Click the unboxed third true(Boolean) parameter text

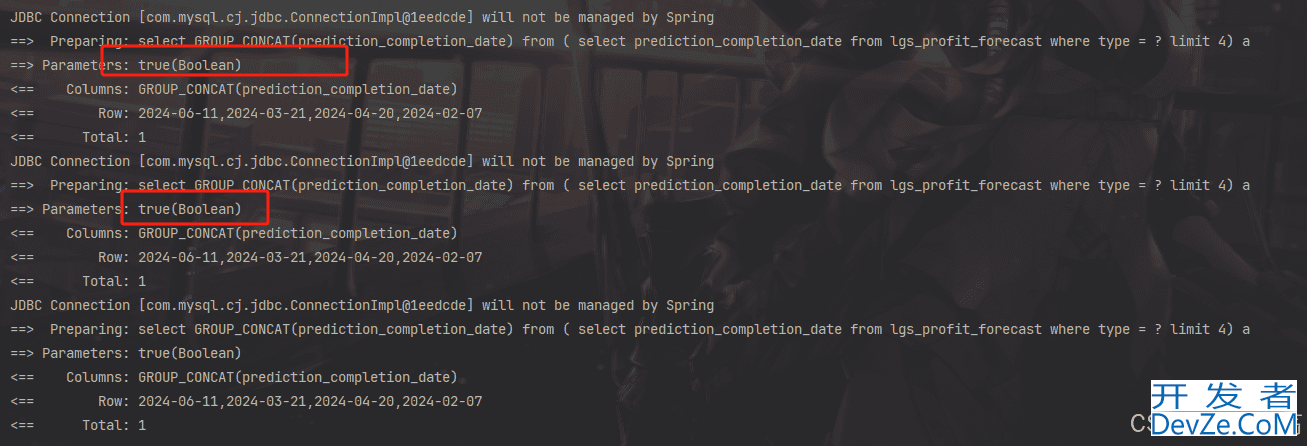(x=190, y=353)
